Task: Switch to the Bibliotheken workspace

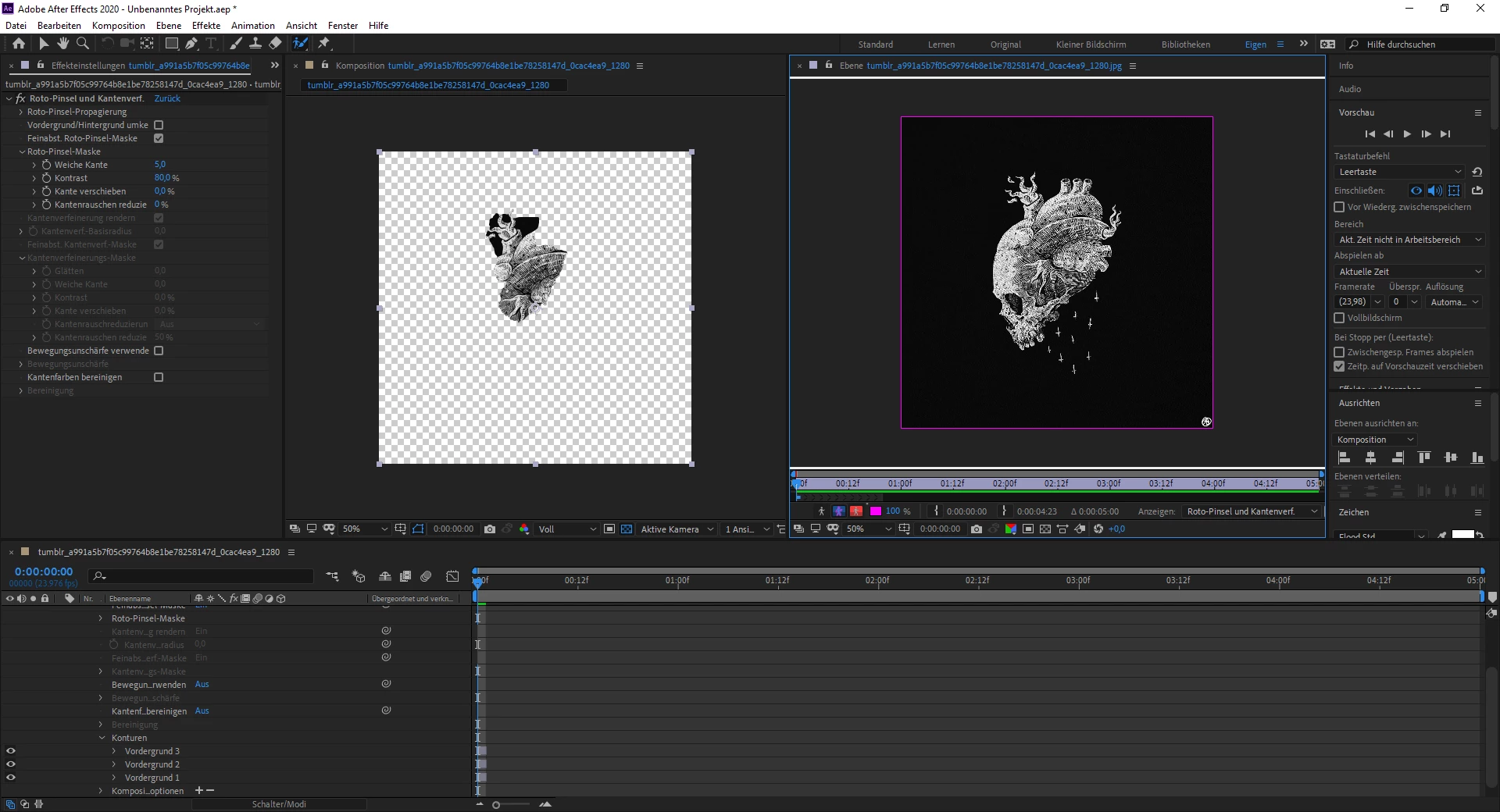Action: click(1186, 45)
